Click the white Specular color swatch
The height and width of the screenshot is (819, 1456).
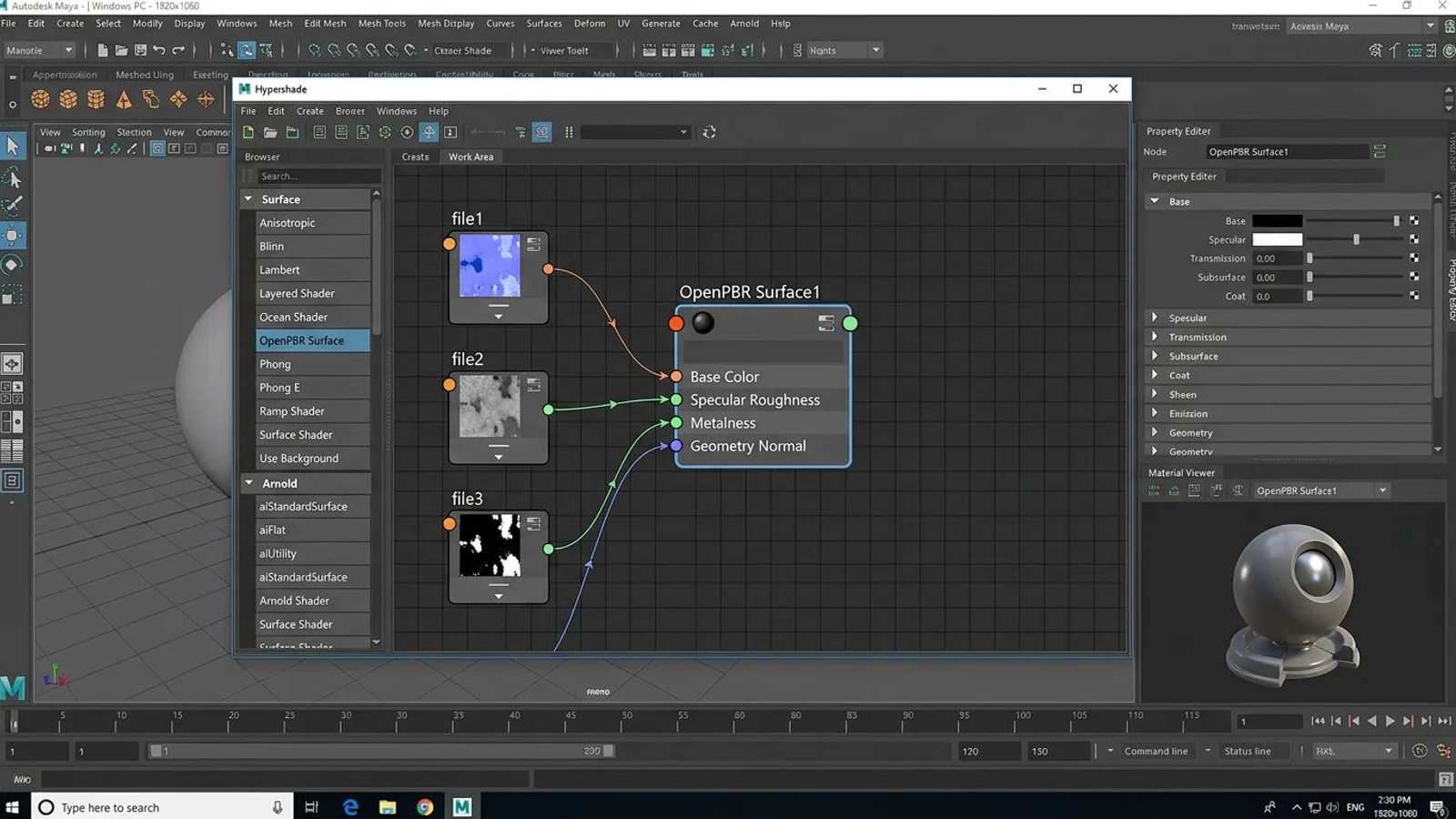click(x=1277, y=239)
